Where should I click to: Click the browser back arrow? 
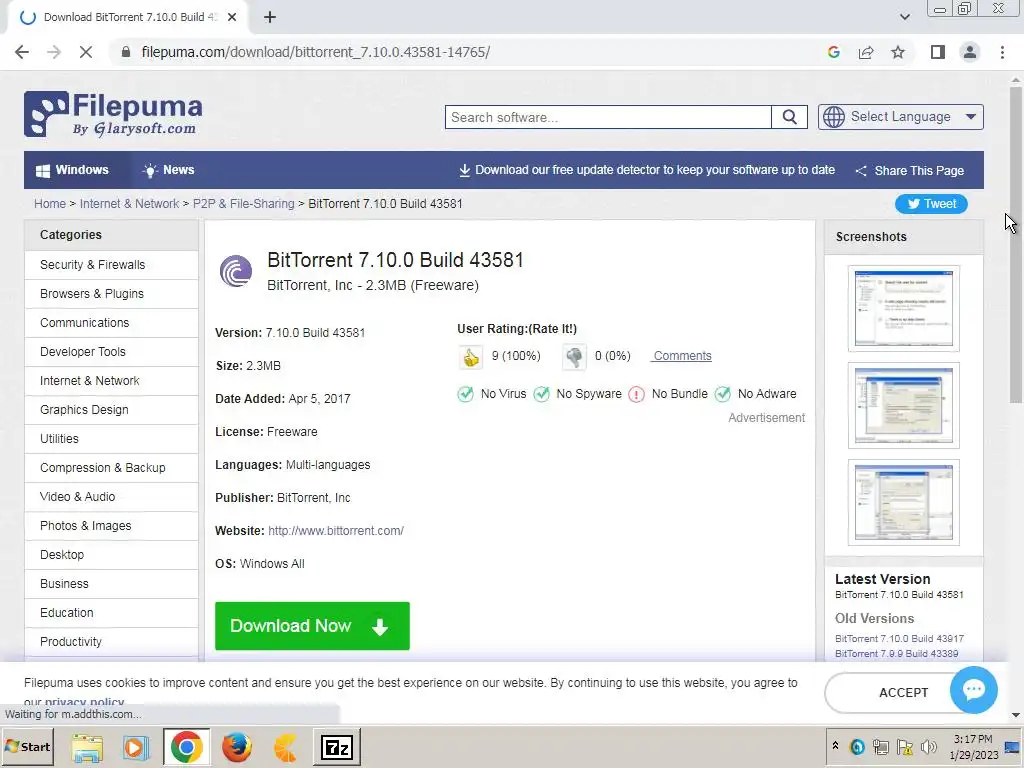coord(22,52)
